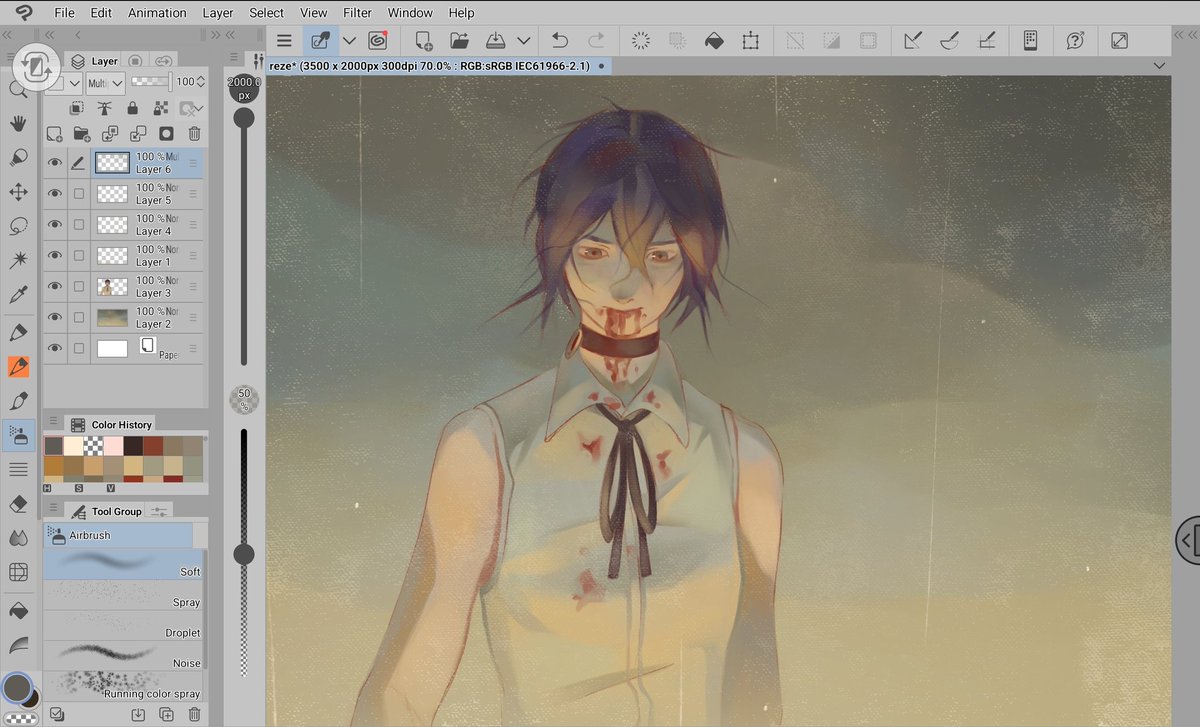This screenshot has width=1200, height=727.
Task: Click the Open file folder icon
Action: 459,41
